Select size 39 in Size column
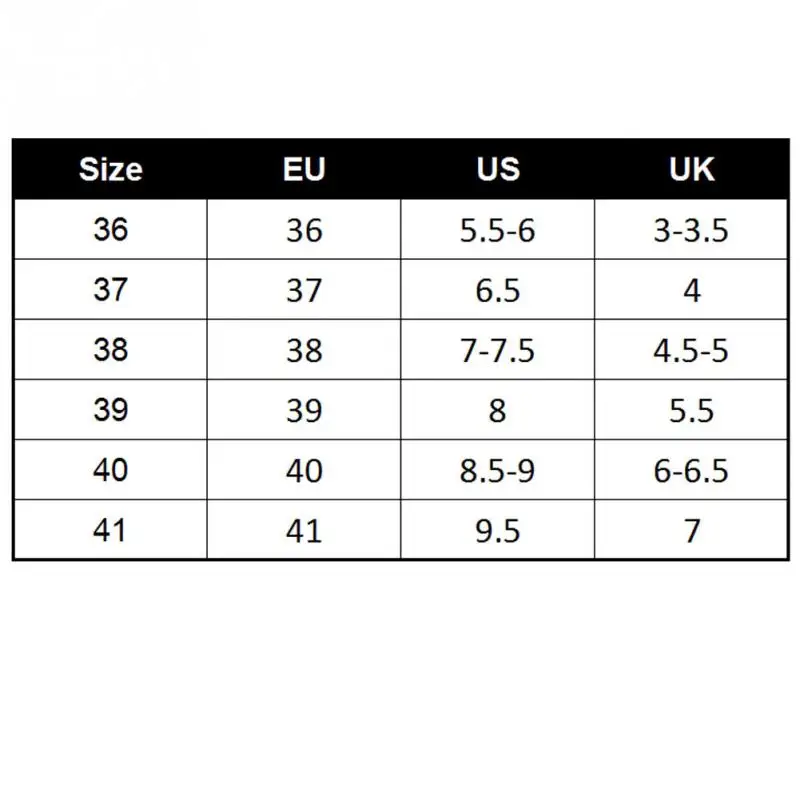Viewport: 800px width, 800px height. tap(111, 410)
